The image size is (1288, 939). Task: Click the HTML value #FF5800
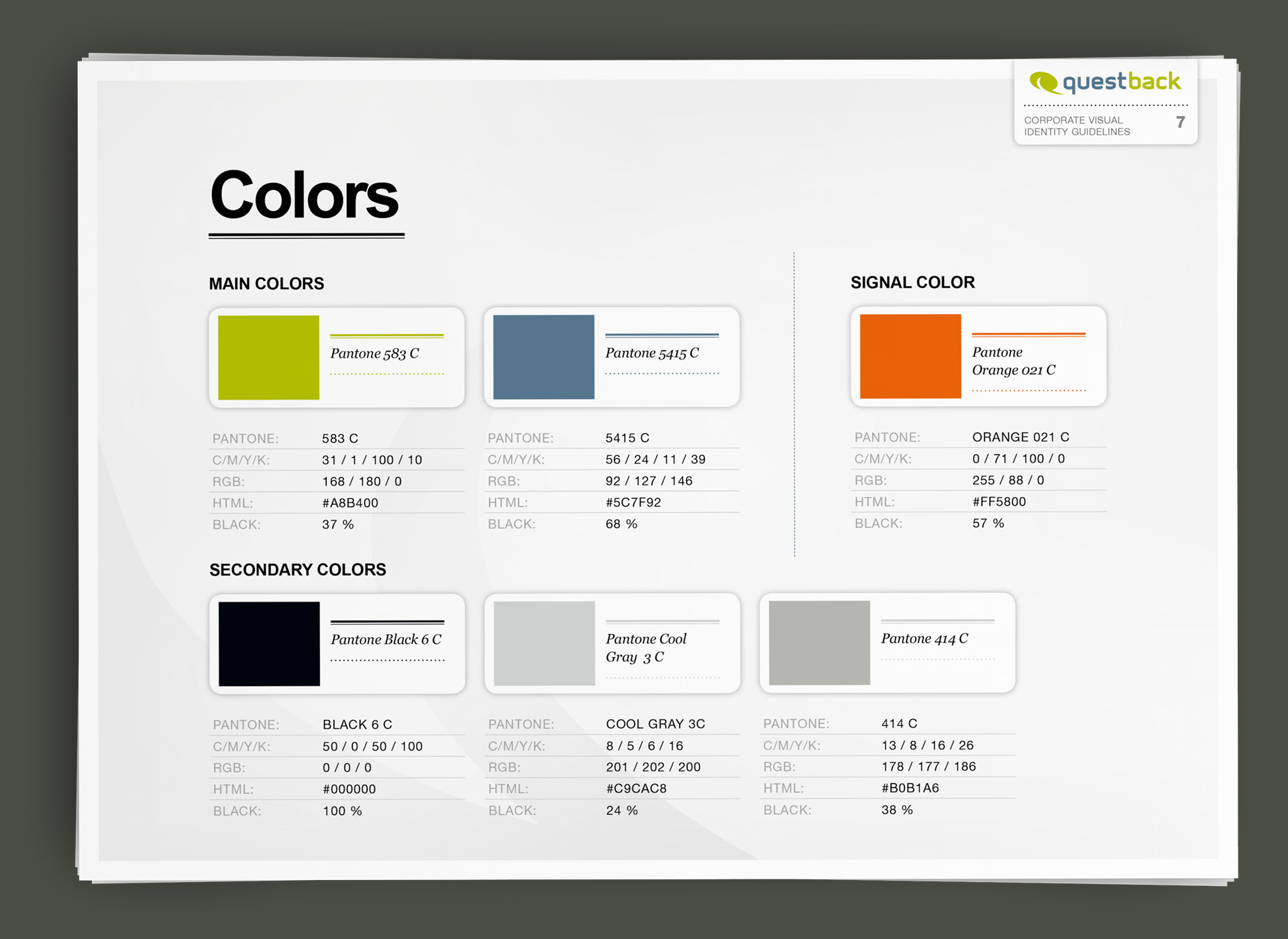[999, 502]
